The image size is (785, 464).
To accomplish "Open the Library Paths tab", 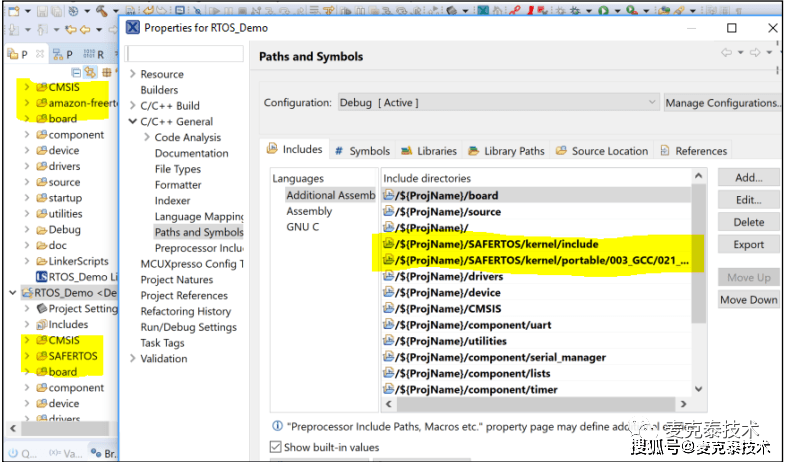I will point(506,151).
